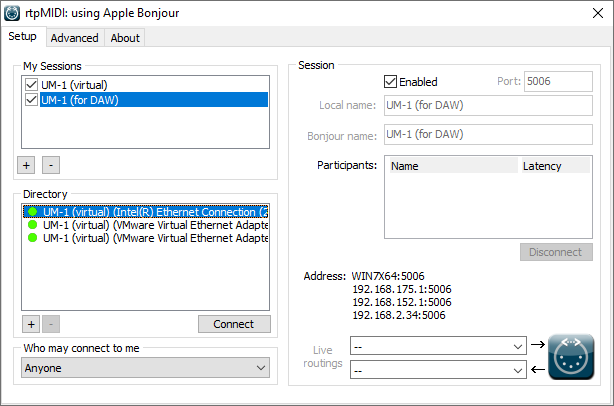Open the Who may connect to me dropdown
The image size is (614, 406).
tap(145, 368)
